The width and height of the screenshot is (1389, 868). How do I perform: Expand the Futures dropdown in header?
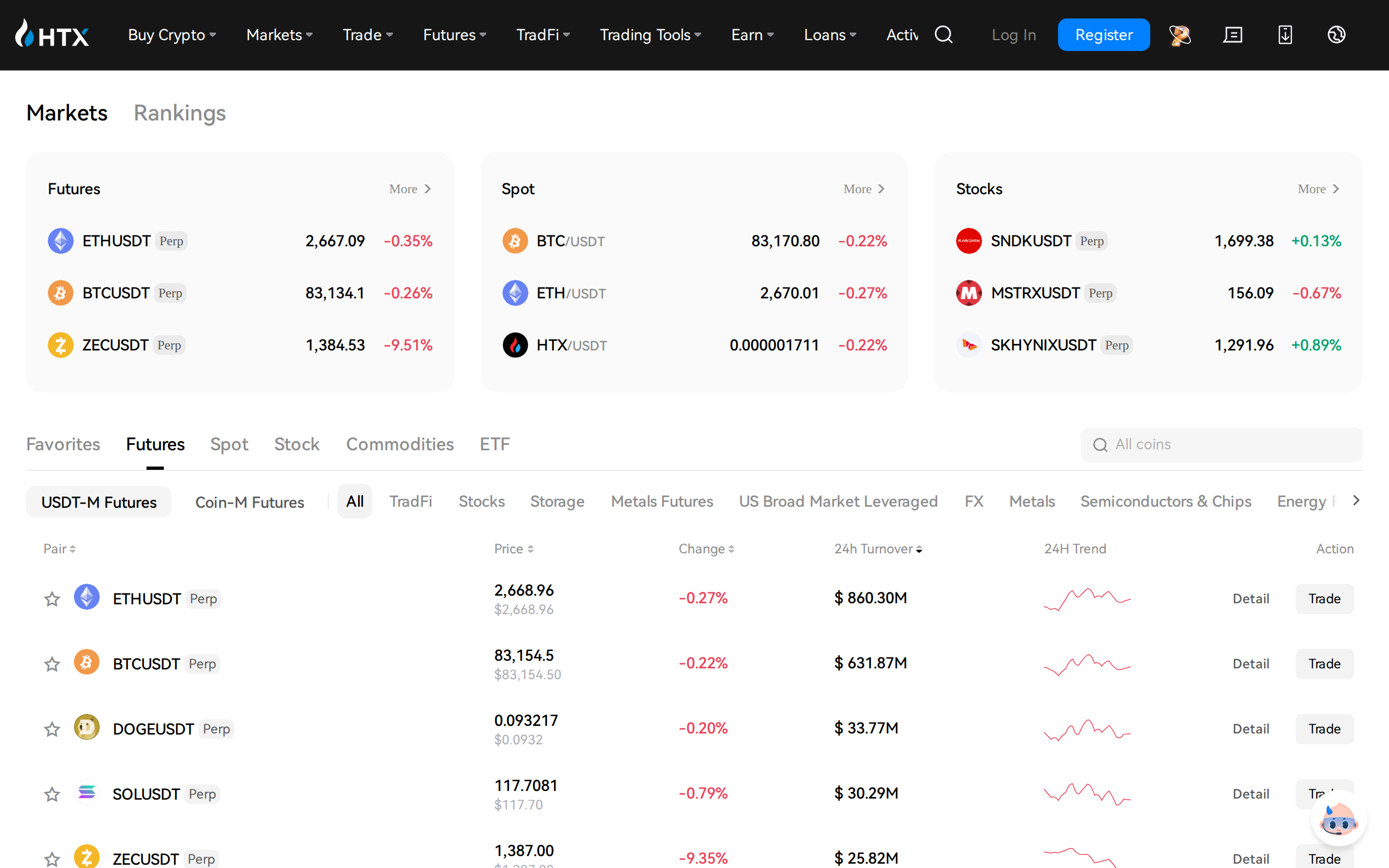tap(455, 35)
